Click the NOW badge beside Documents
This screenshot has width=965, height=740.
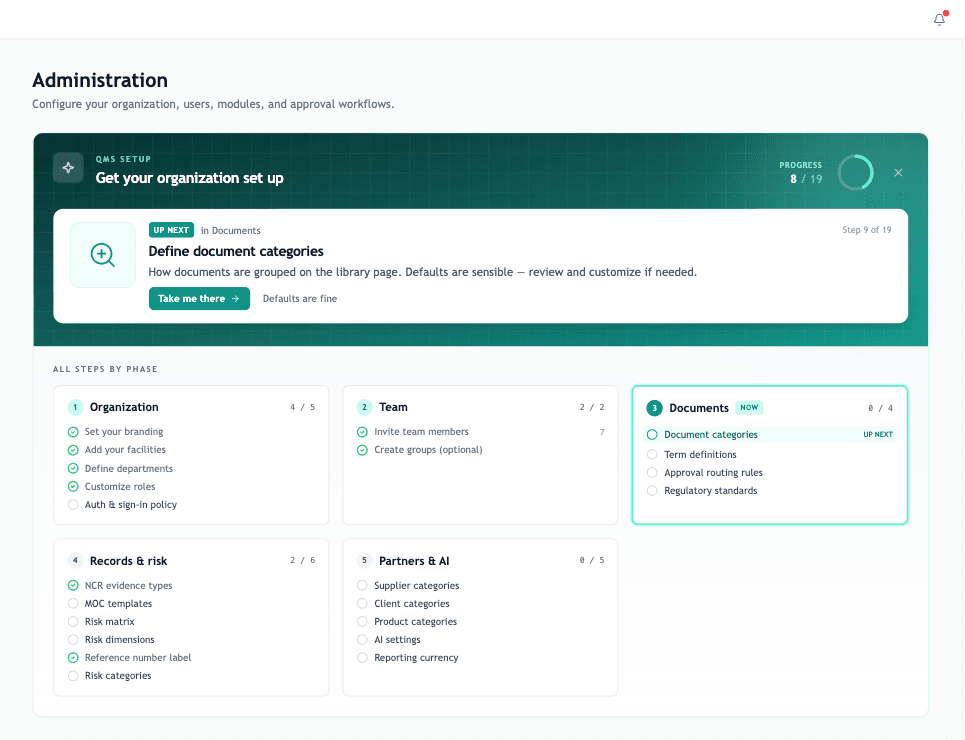(749, 408)
